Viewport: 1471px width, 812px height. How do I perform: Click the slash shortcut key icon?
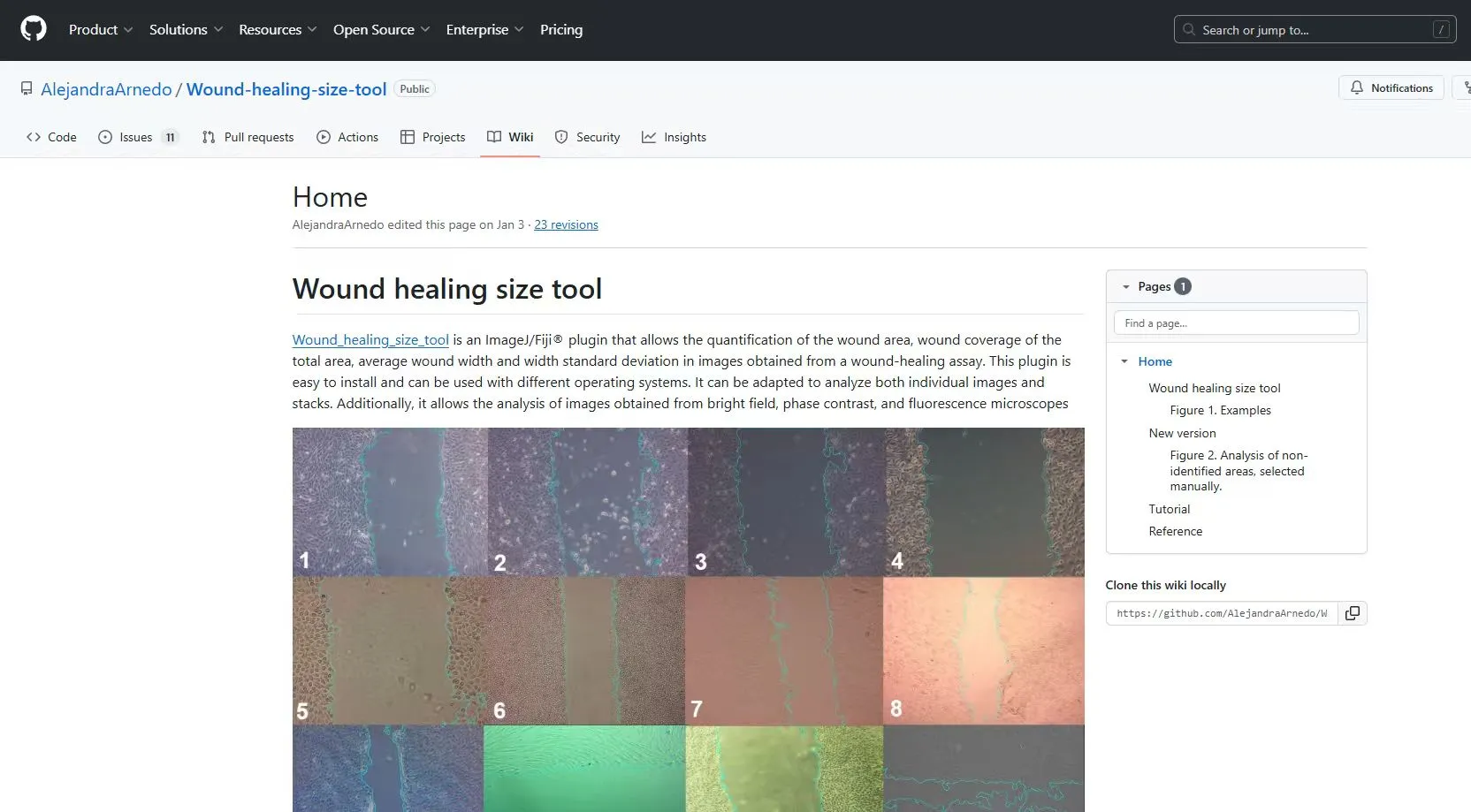click(x=1441, y=29)
